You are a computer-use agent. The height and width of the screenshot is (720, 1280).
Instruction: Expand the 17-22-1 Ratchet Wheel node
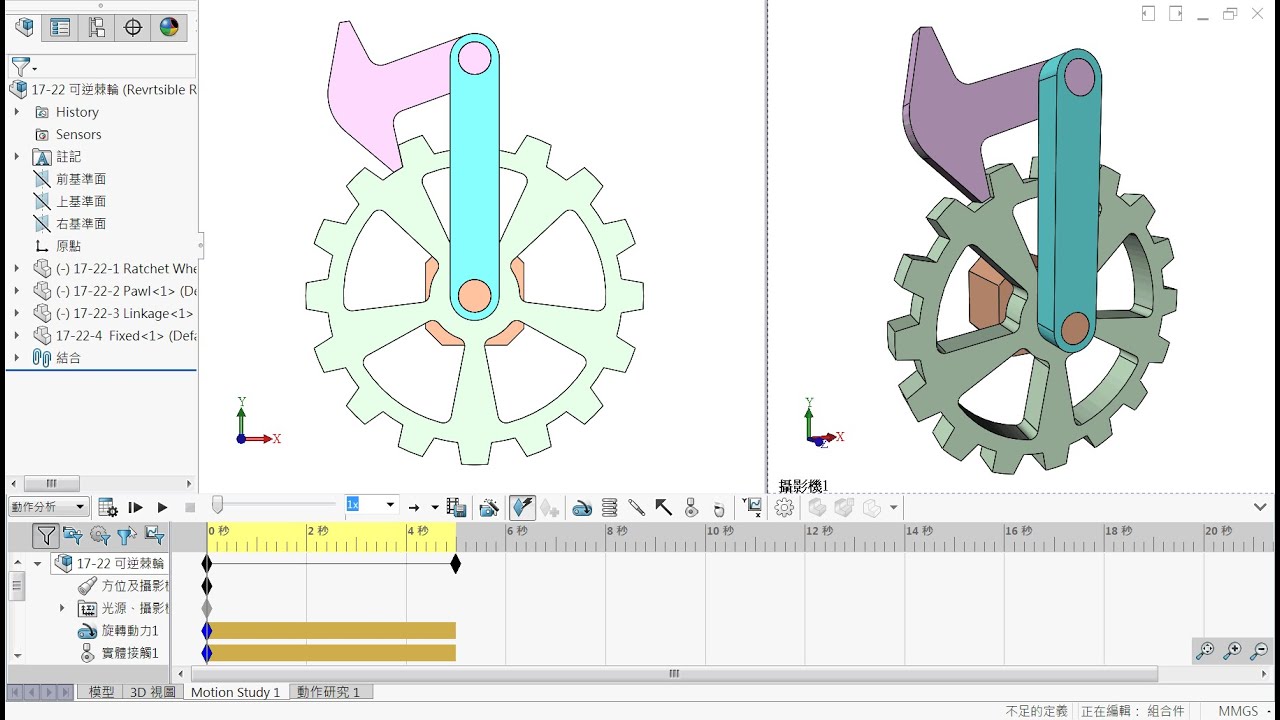pos(16,268)
